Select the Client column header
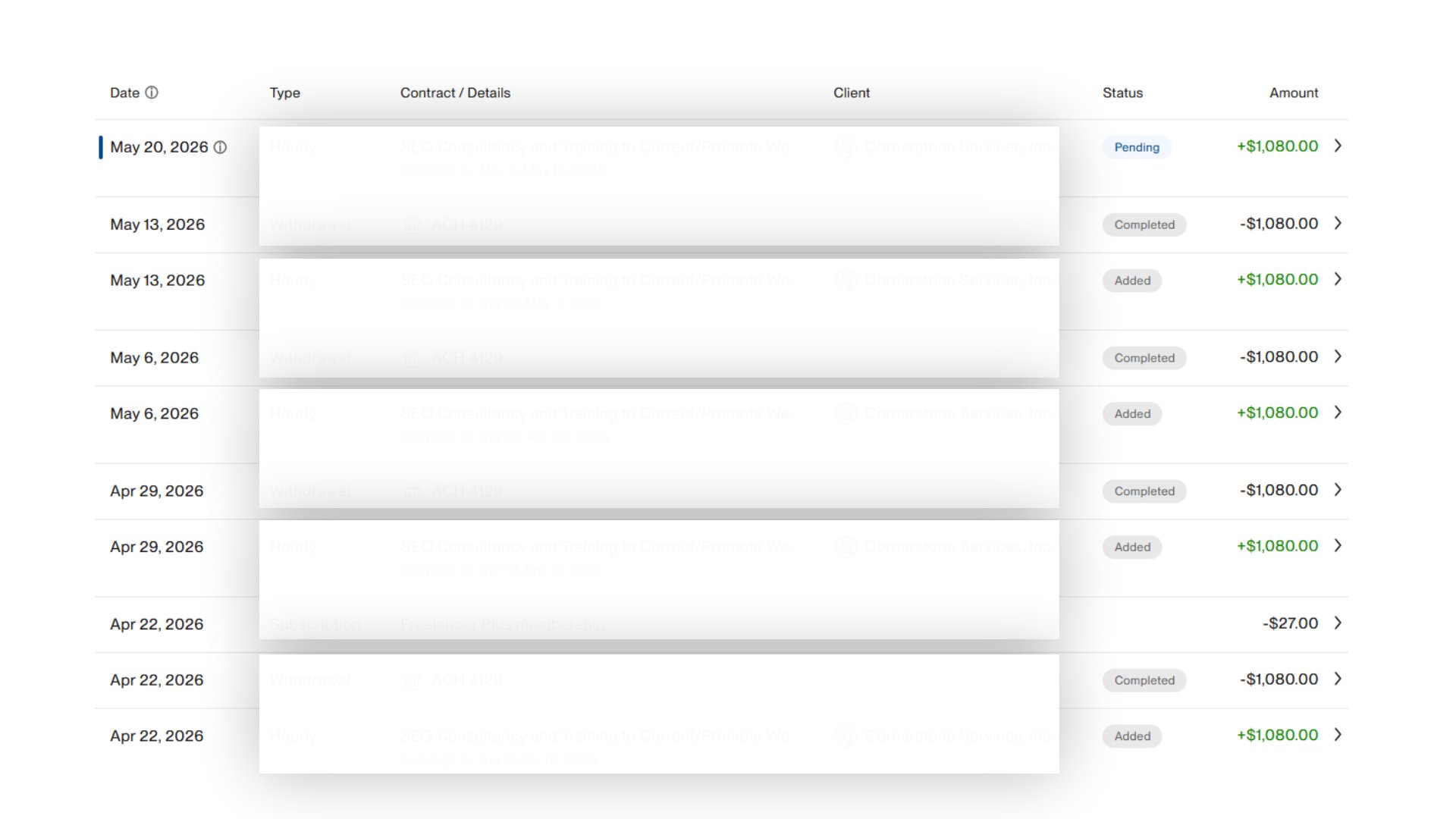This screenshot has height=819, width=1456. click(852, 93)
